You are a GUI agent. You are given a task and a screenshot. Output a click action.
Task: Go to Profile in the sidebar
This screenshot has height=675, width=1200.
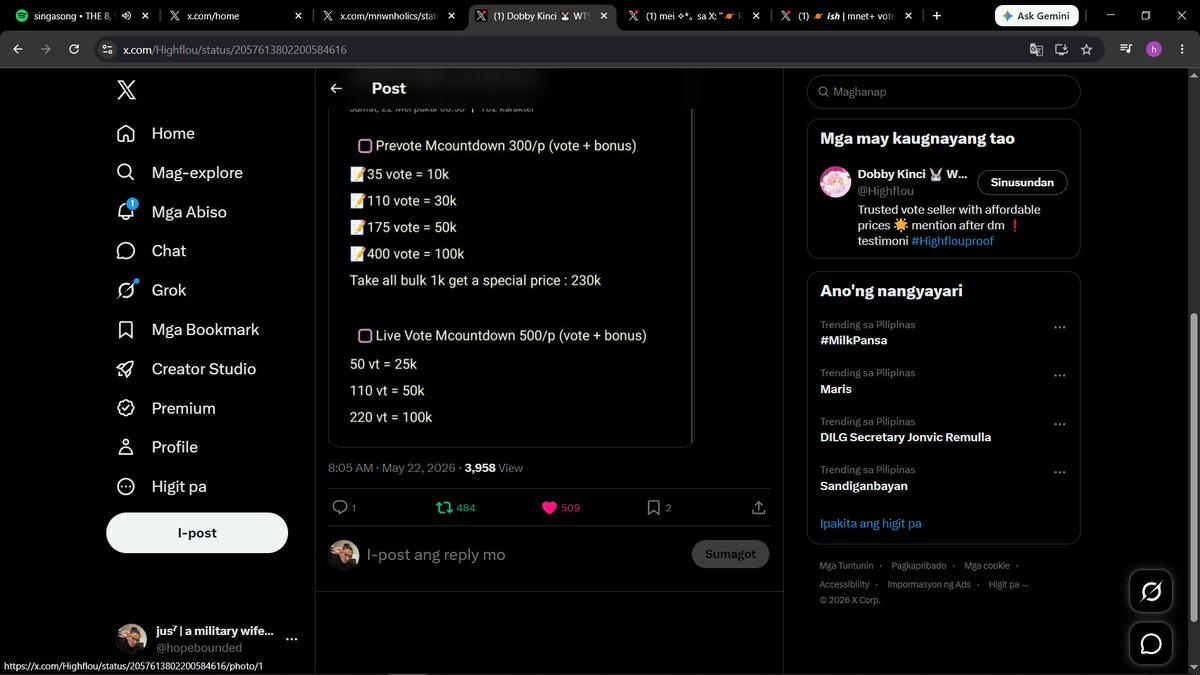pos(156,447)
